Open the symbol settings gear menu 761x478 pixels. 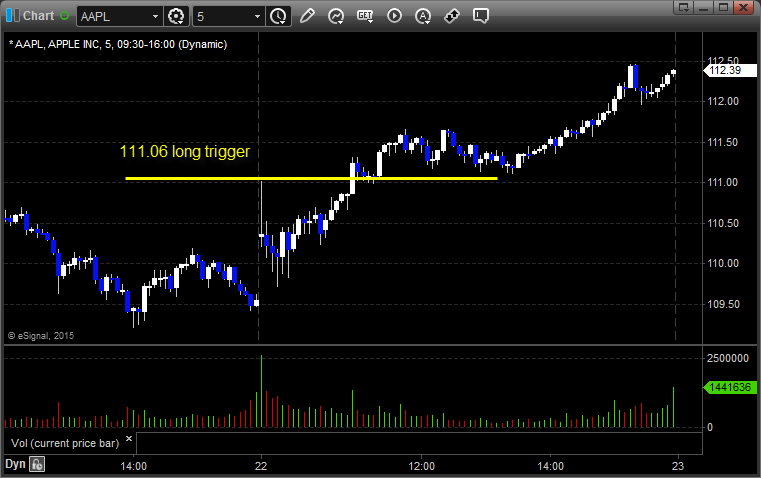coord(176,16)
